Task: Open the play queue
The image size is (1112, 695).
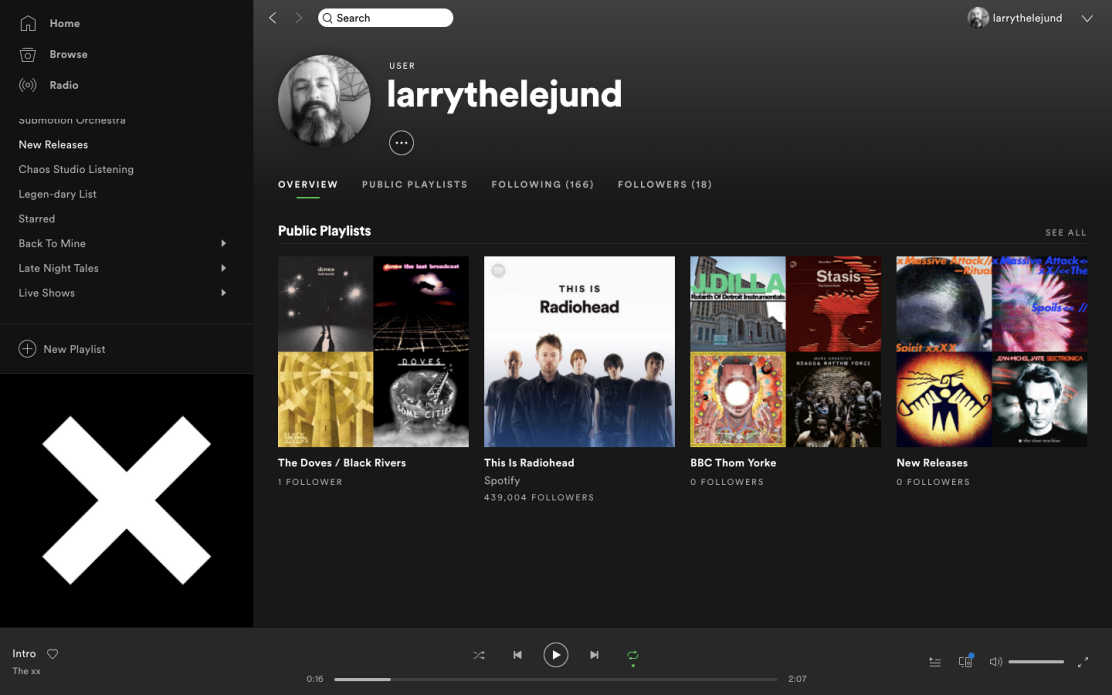Action: [935, 662]
